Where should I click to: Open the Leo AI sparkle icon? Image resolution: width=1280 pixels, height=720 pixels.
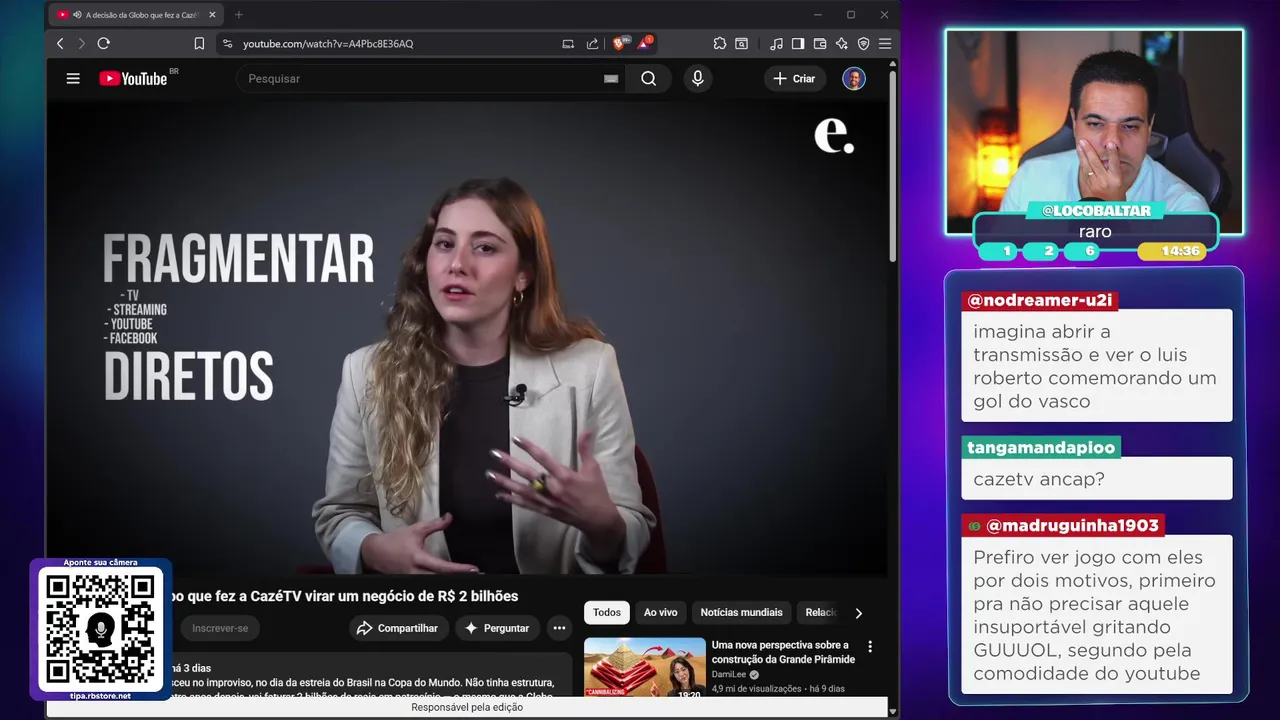tap(841, 43)
